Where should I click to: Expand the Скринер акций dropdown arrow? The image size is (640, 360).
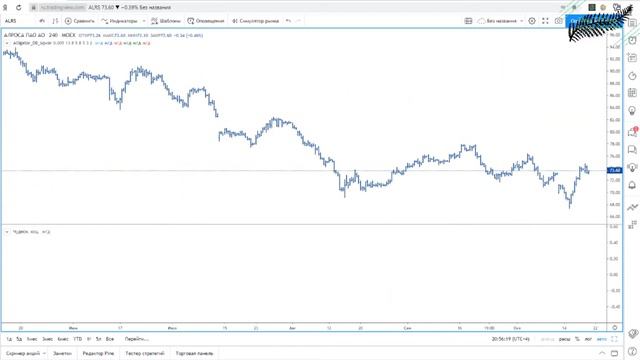[44, 353]
